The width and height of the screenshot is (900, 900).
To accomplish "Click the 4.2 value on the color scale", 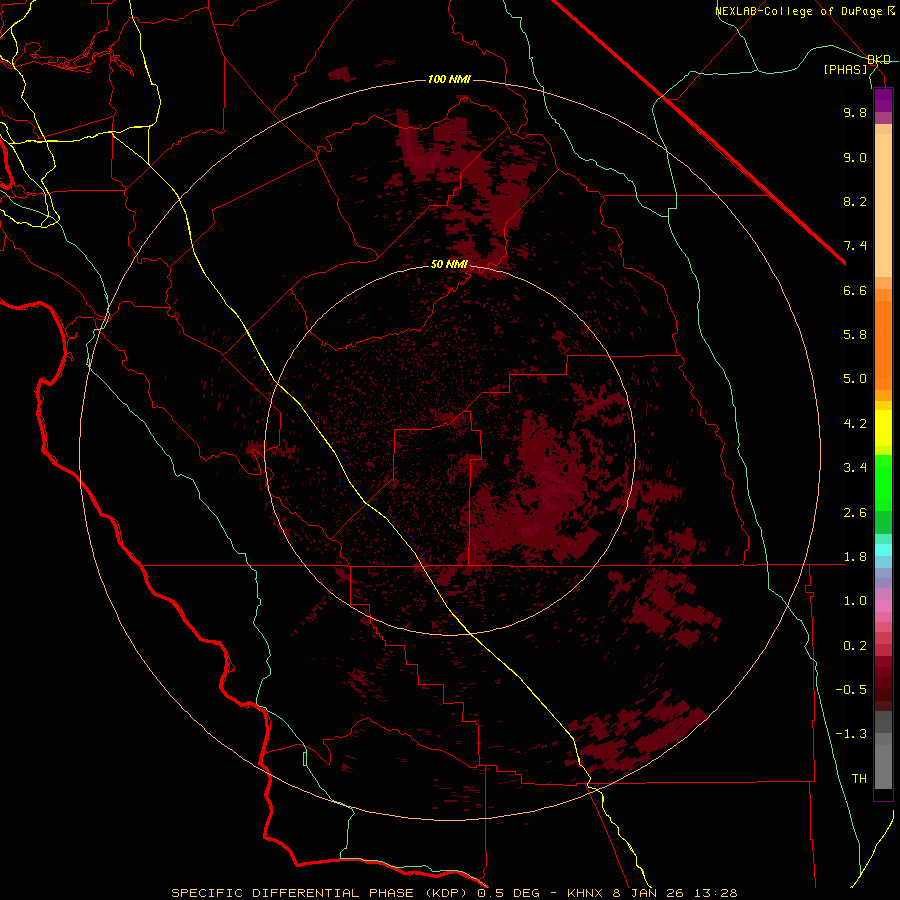I will 855,424.
